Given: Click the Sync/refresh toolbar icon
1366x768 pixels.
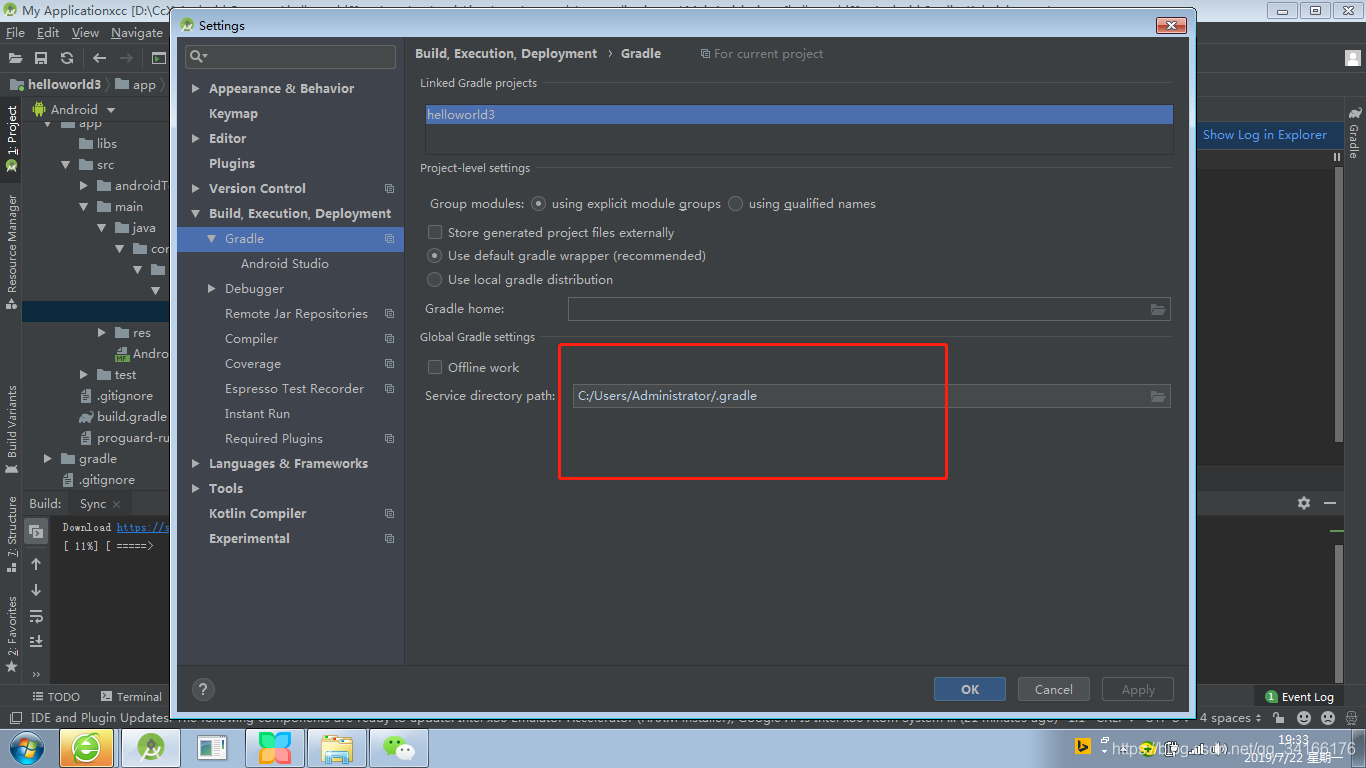Looking at the screenshot, I should tap(67, 58).
